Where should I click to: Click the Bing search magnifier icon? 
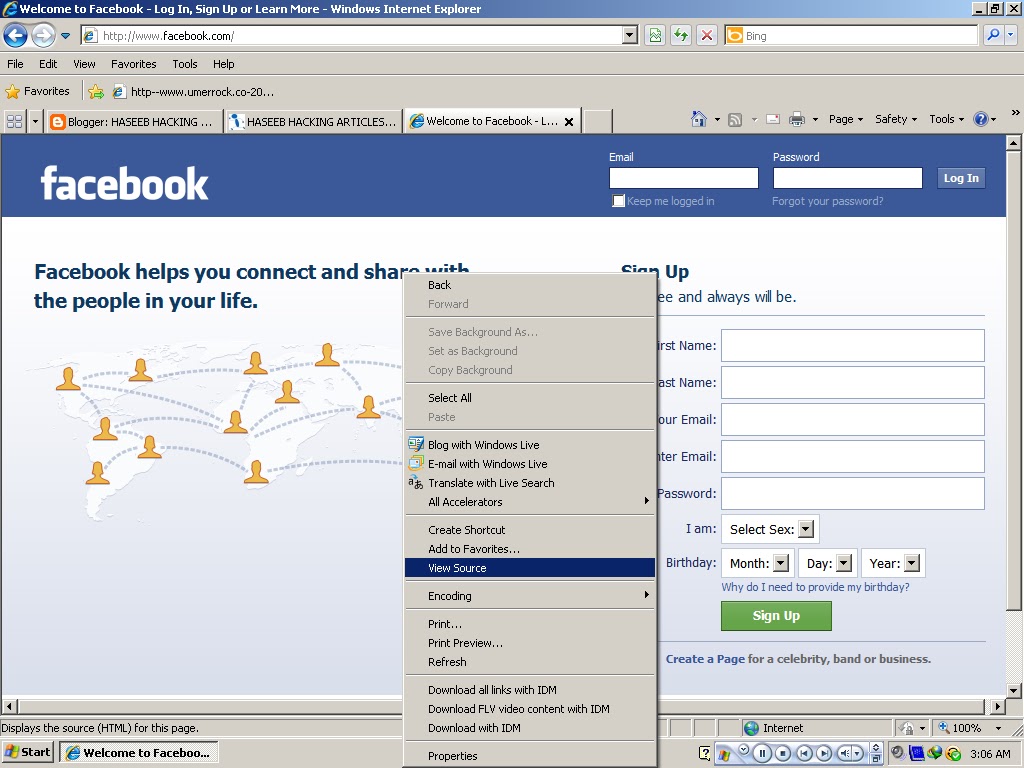click(x=993, y=35)
